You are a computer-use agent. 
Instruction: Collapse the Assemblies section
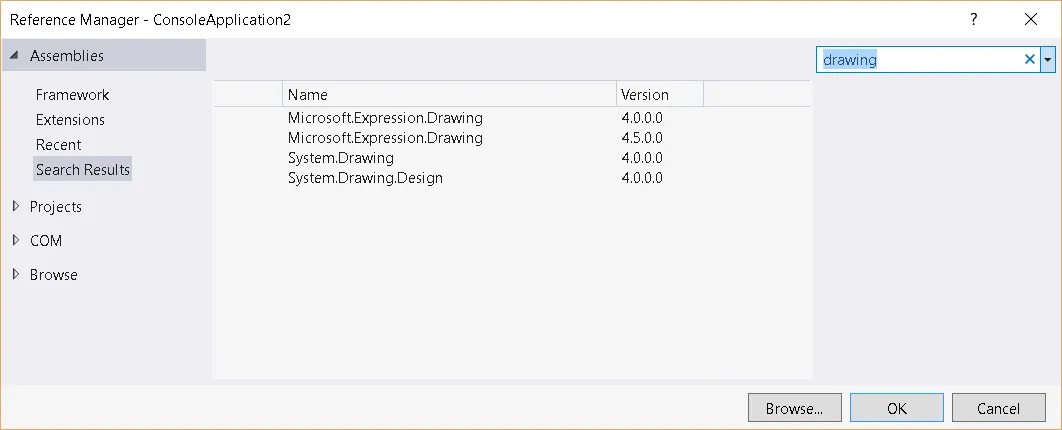[x=15, y=56]
